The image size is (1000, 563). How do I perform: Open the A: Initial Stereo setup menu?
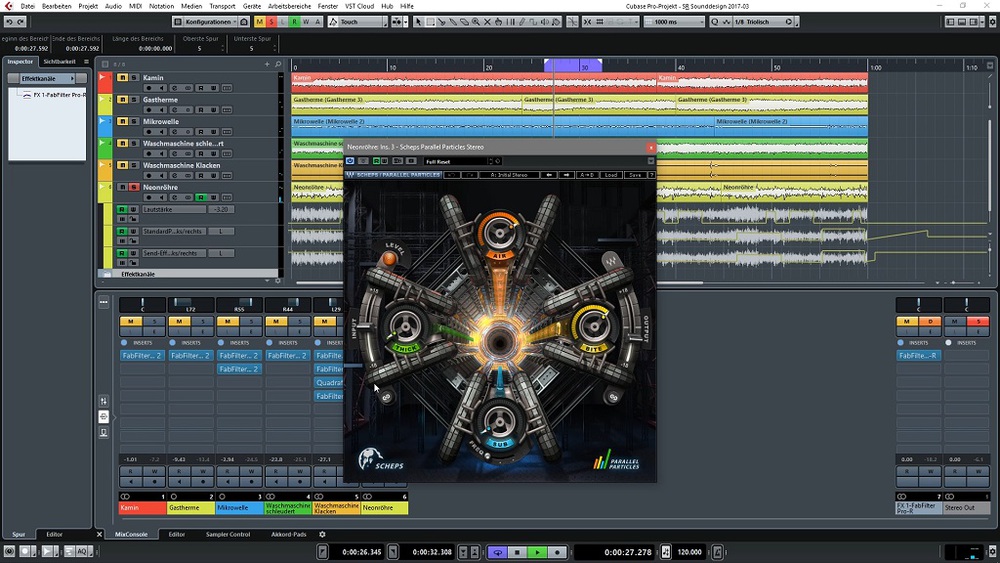(x=509, y=175)
